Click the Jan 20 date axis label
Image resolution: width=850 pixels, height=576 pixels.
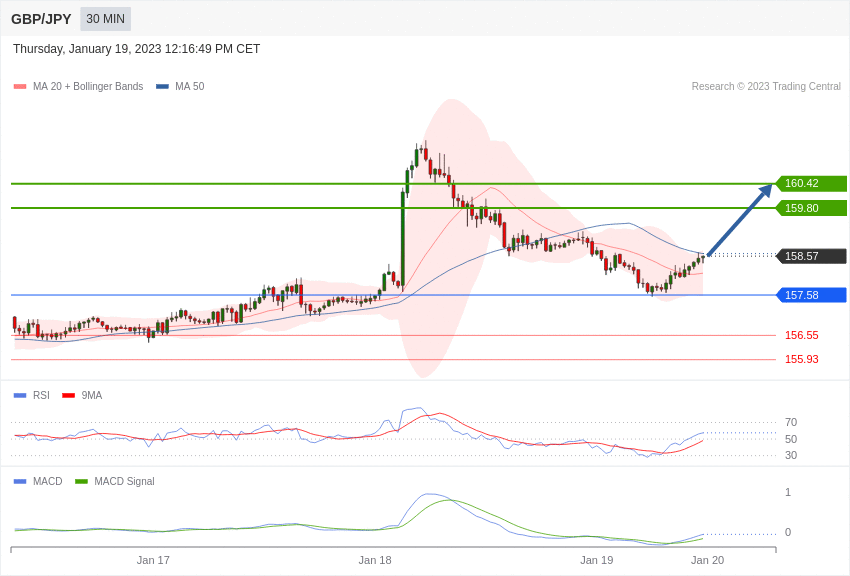pyautogui.click(x=707, y=560)
